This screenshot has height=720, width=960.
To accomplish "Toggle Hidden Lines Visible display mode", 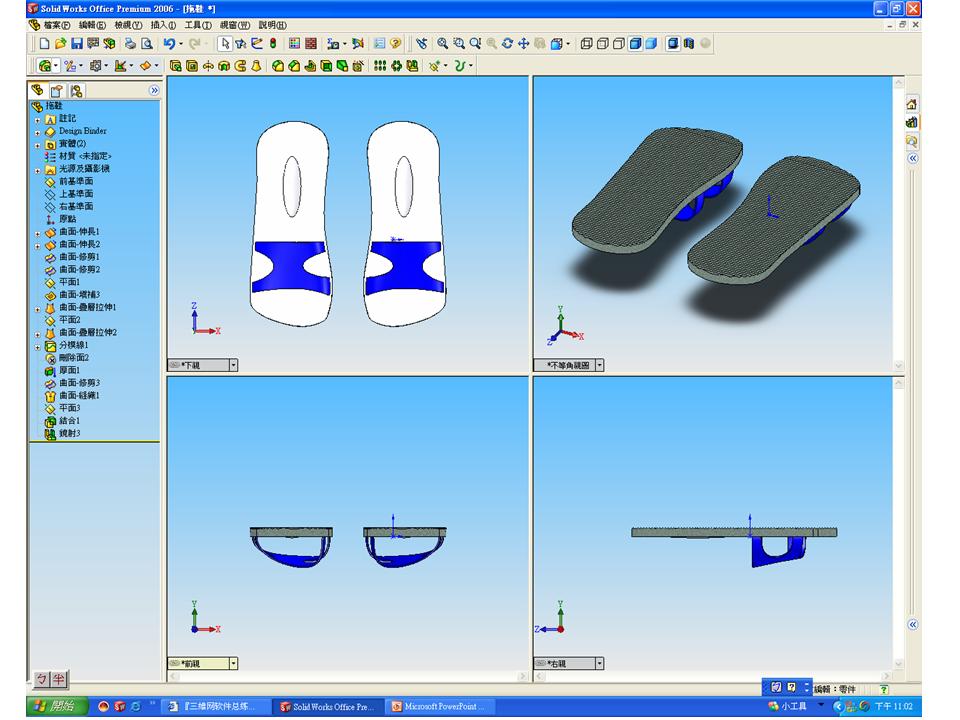I will (x=602, y=43).
